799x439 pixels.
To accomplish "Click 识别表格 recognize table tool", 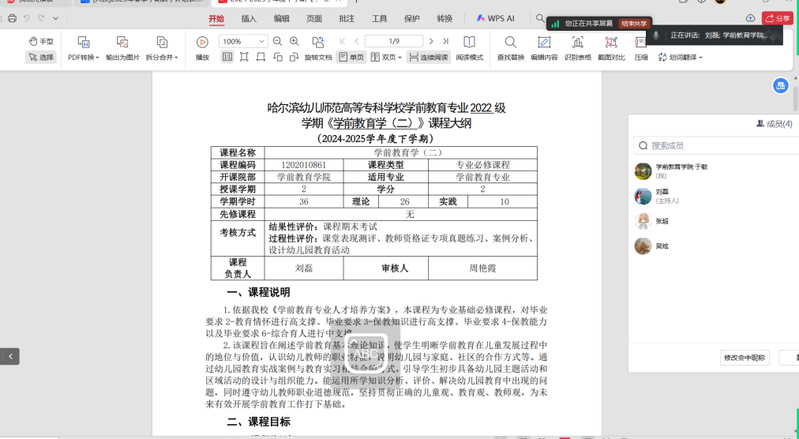I will click(577, 48).
